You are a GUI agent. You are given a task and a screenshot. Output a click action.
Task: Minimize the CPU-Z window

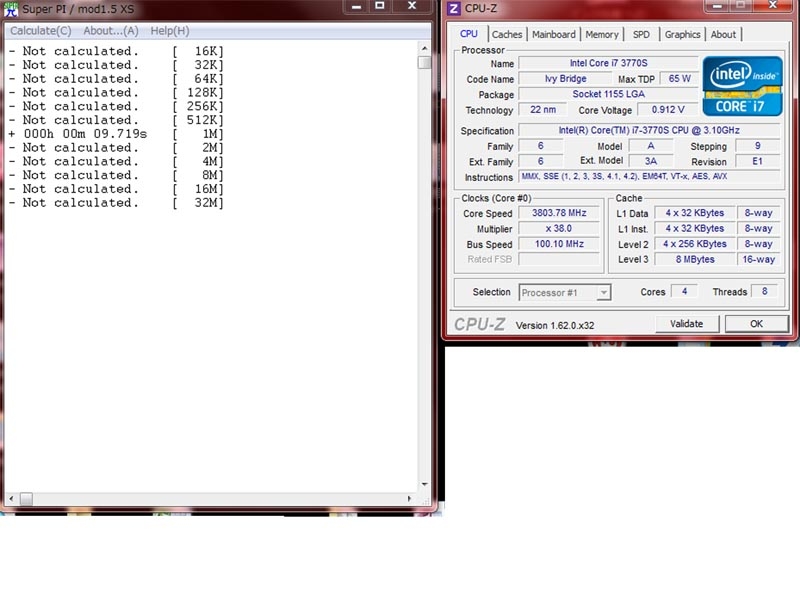tap(717, 6)
